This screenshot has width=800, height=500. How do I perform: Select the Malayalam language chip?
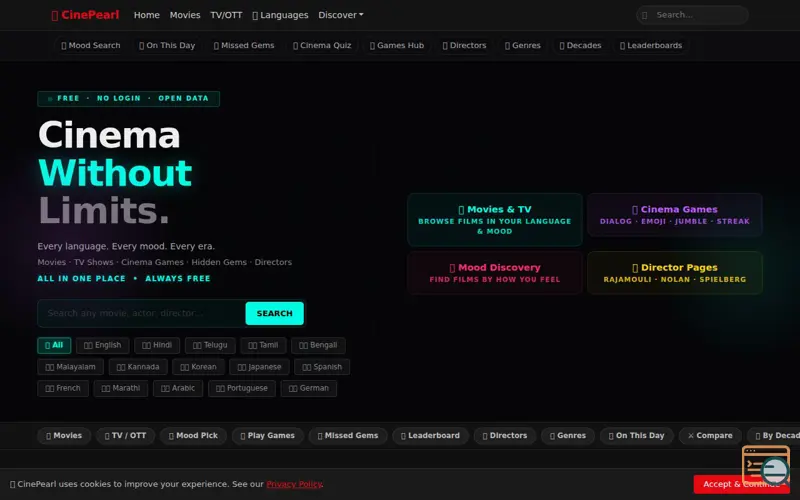[x=70, y=367]
